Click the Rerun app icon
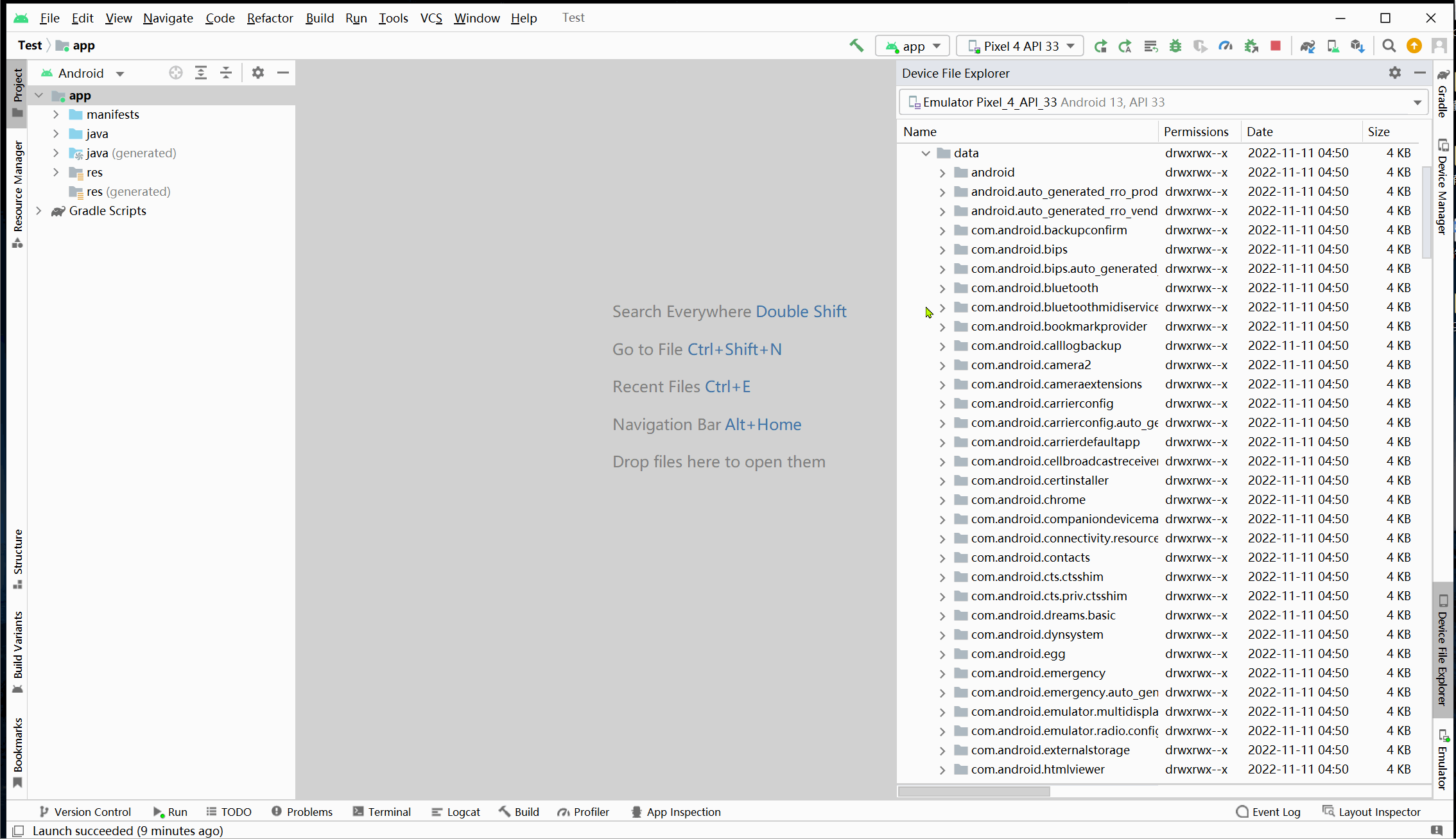This screenshot has width=1456, height=839. 1100,46
